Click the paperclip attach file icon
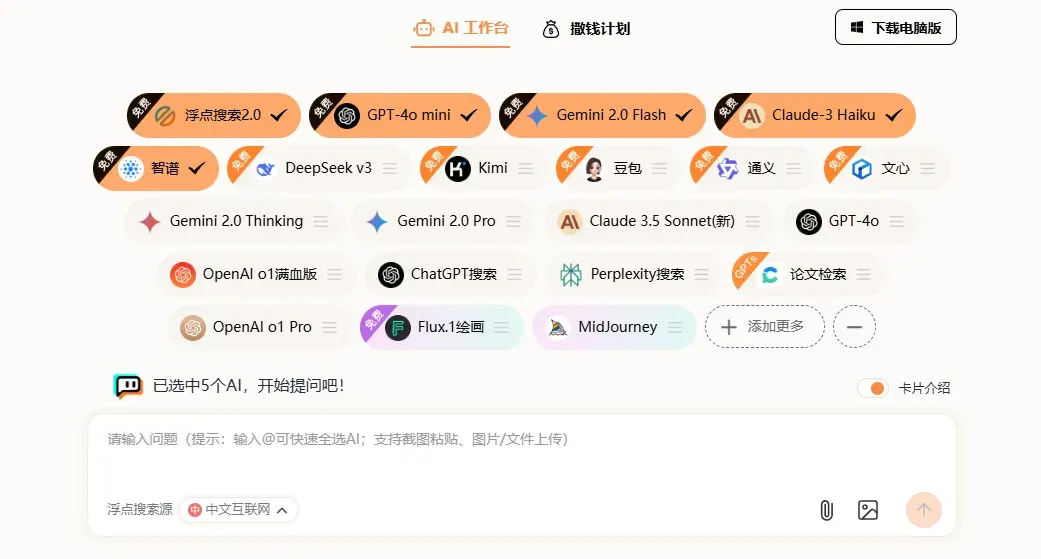This screenshot has width=1041, height=559. coord(826,510)
